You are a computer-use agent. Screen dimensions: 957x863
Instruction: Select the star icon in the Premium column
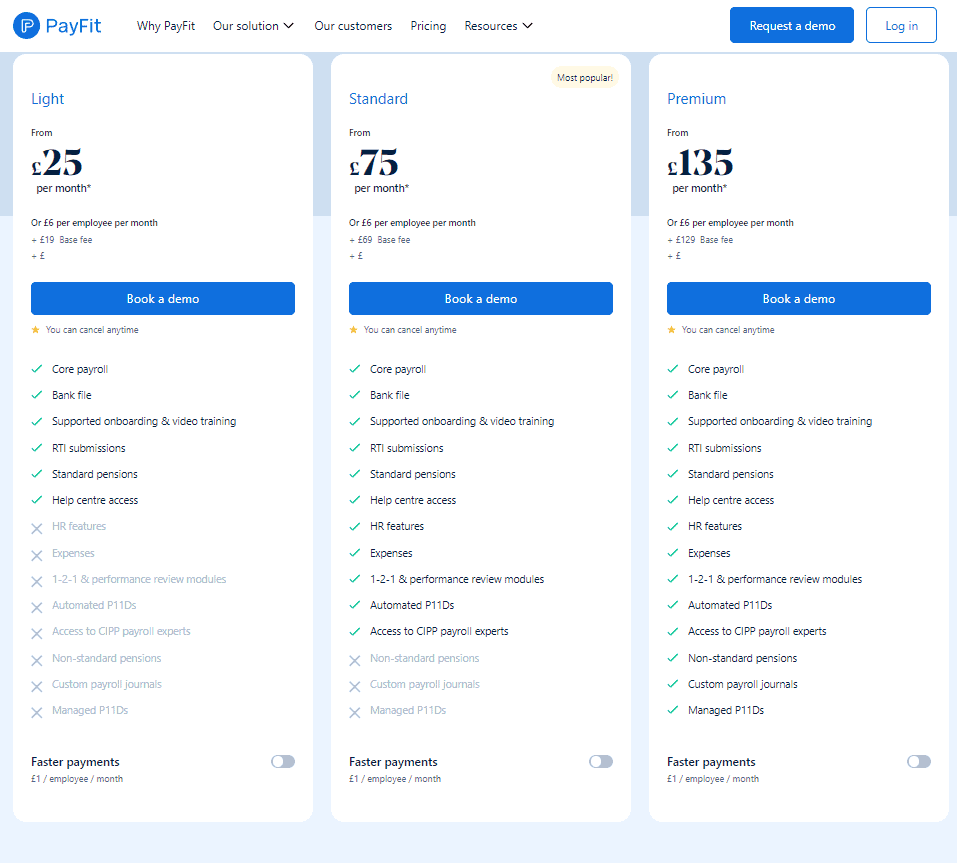tap(672, 329)
